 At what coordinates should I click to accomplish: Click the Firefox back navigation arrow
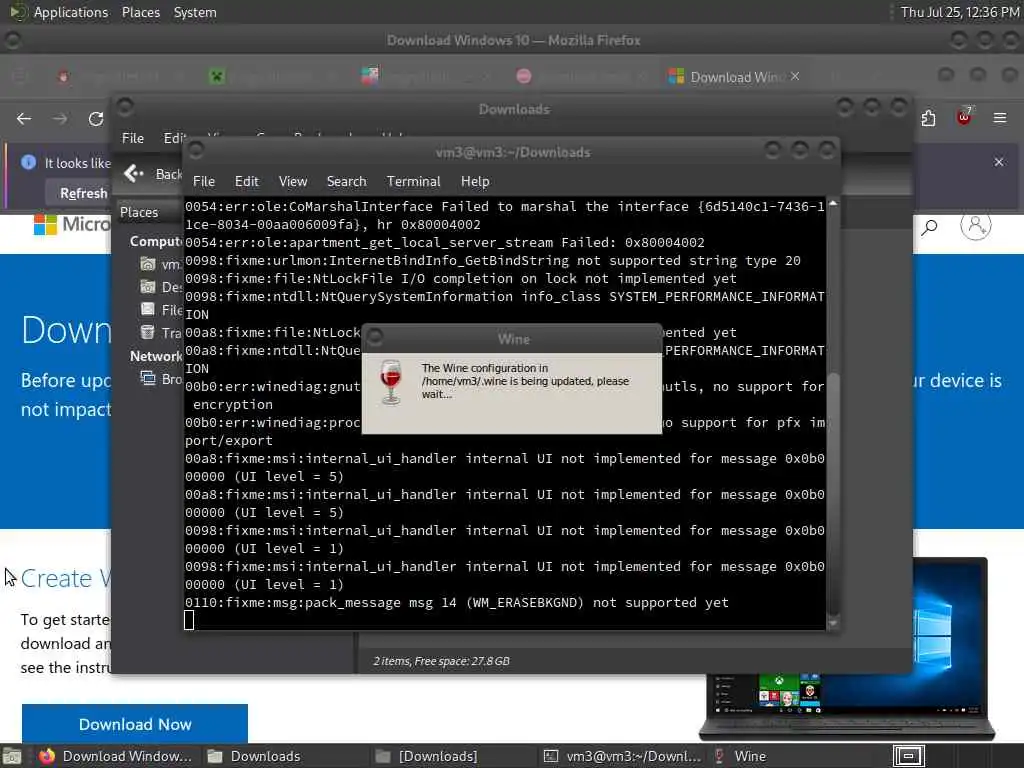[x=24, y=118]
